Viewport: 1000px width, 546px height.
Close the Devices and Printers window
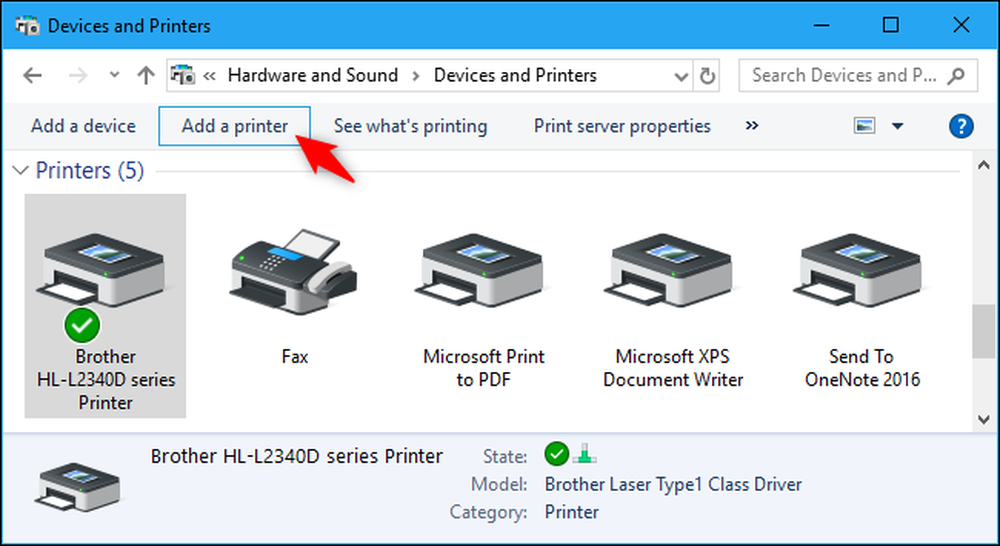tap(961, 26)
